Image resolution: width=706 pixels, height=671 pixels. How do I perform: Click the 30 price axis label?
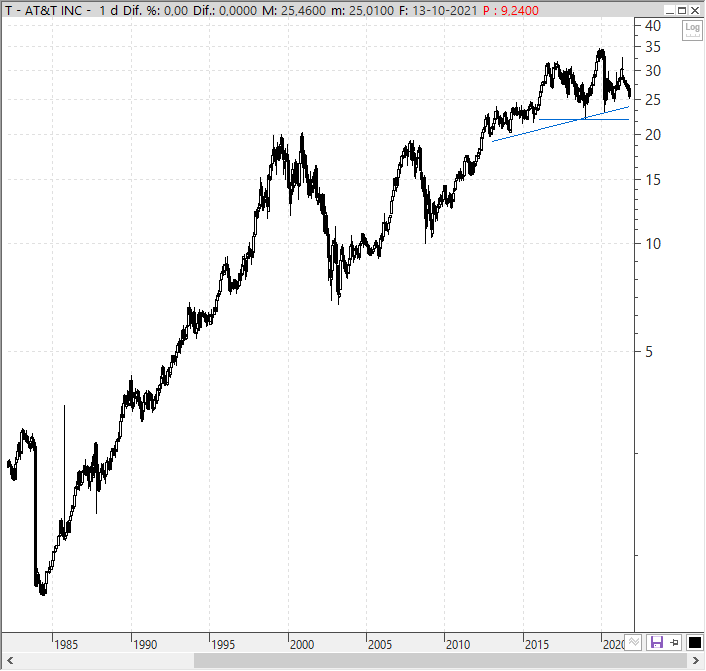653,71
